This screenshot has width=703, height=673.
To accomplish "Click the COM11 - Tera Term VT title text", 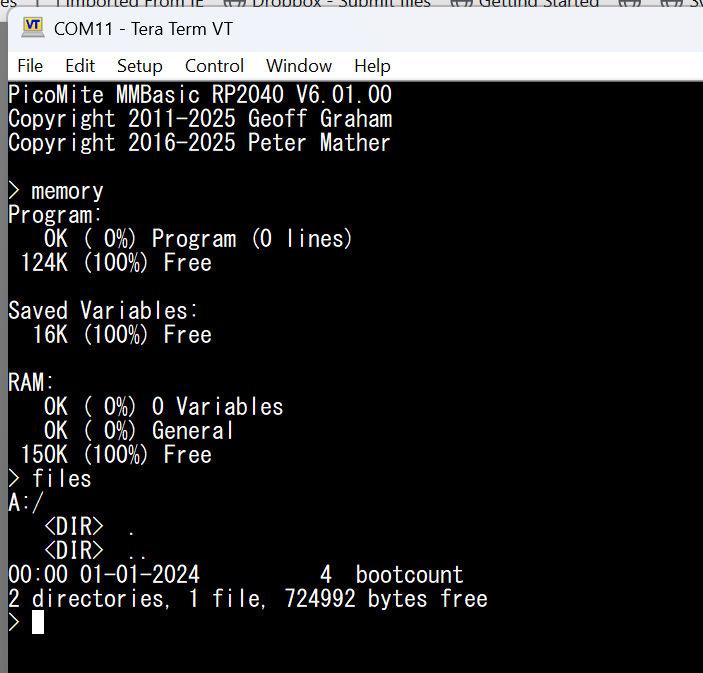I will pyautogui.click(x=143, y=28).
